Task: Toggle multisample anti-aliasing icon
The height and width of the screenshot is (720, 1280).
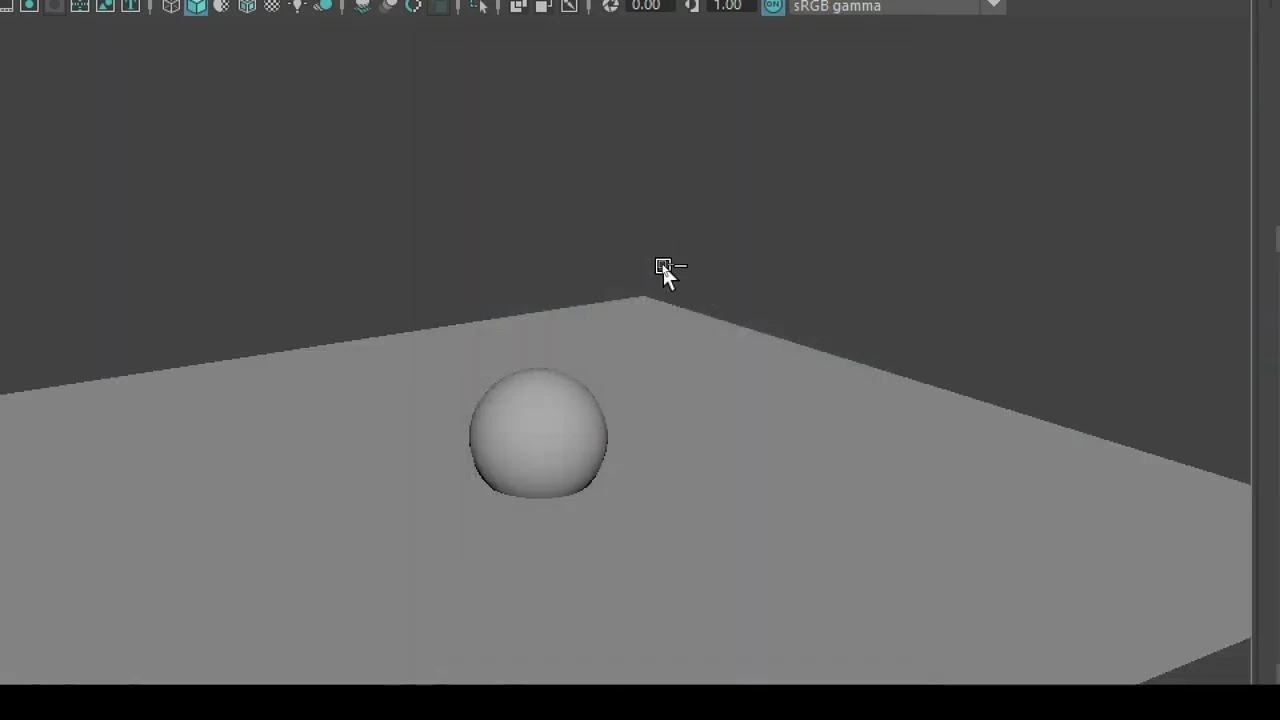Action: click(413, 6)
